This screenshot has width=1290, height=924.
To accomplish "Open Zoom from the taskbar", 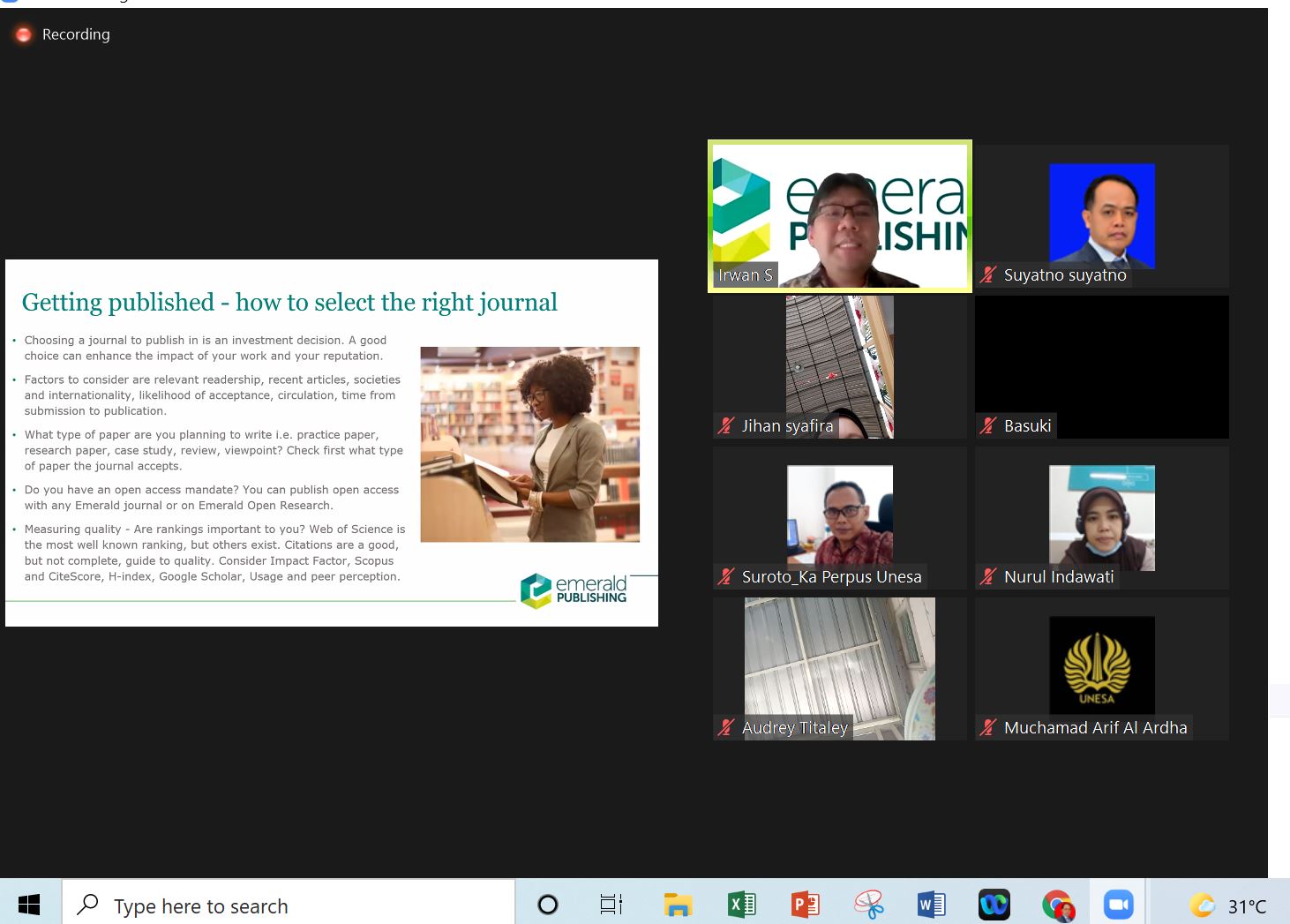I will tap(1118, 905).
